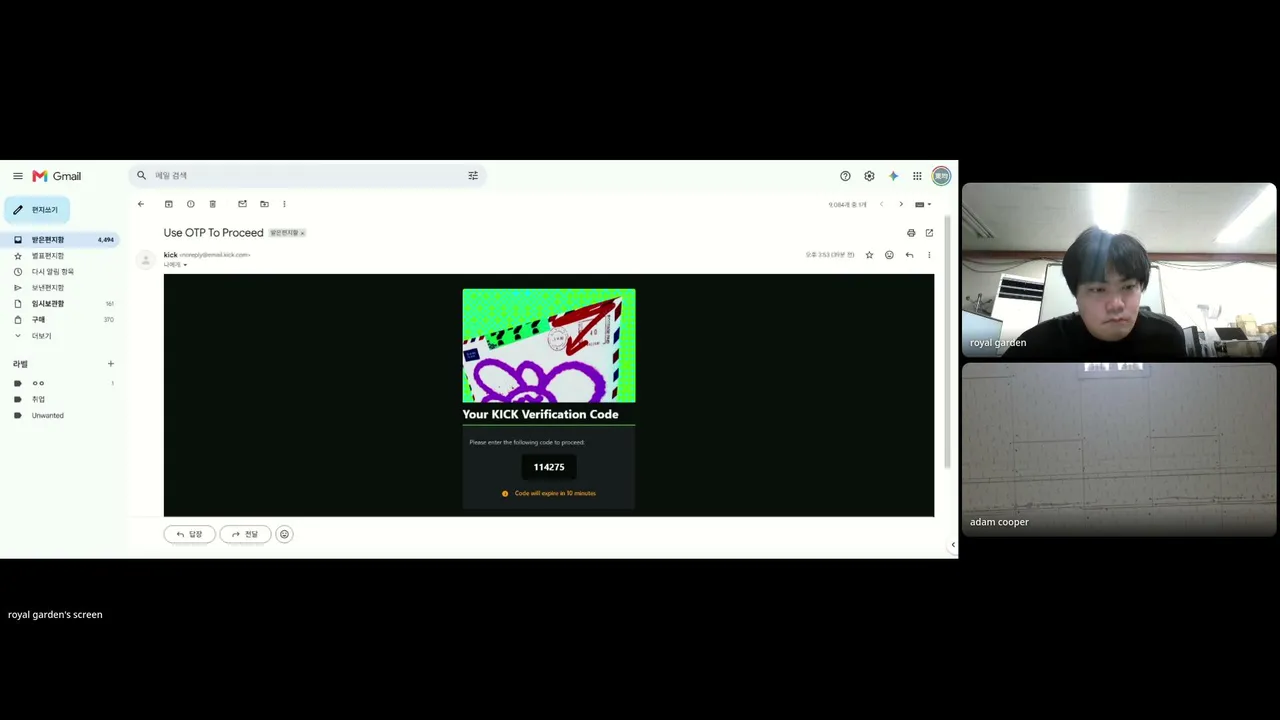The image size is (1280, 720).
Task: Open Gmail settings gear
Action: tap(869, 176)
